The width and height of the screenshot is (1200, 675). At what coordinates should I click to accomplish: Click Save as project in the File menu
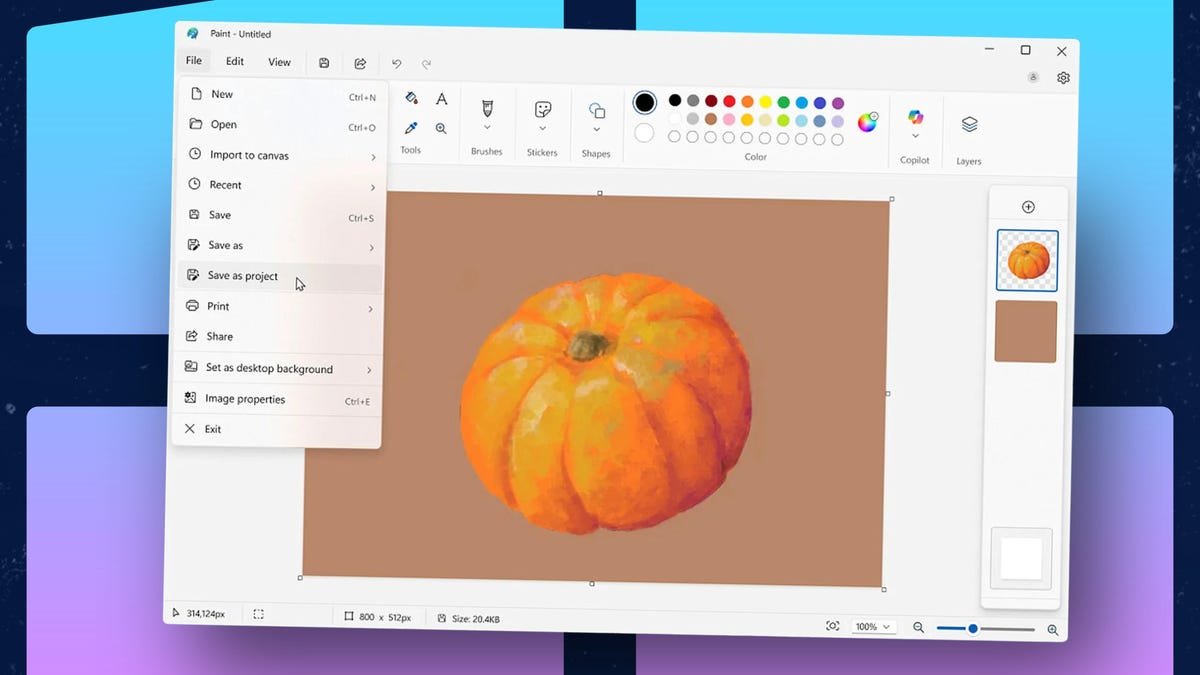point(241,276)
